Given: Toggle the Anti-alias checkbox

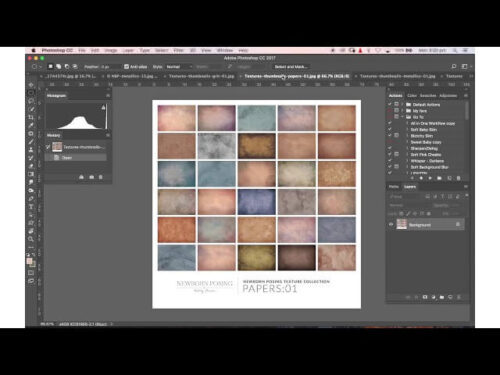Looking at the screenshot, I should [x=126, y=67].
